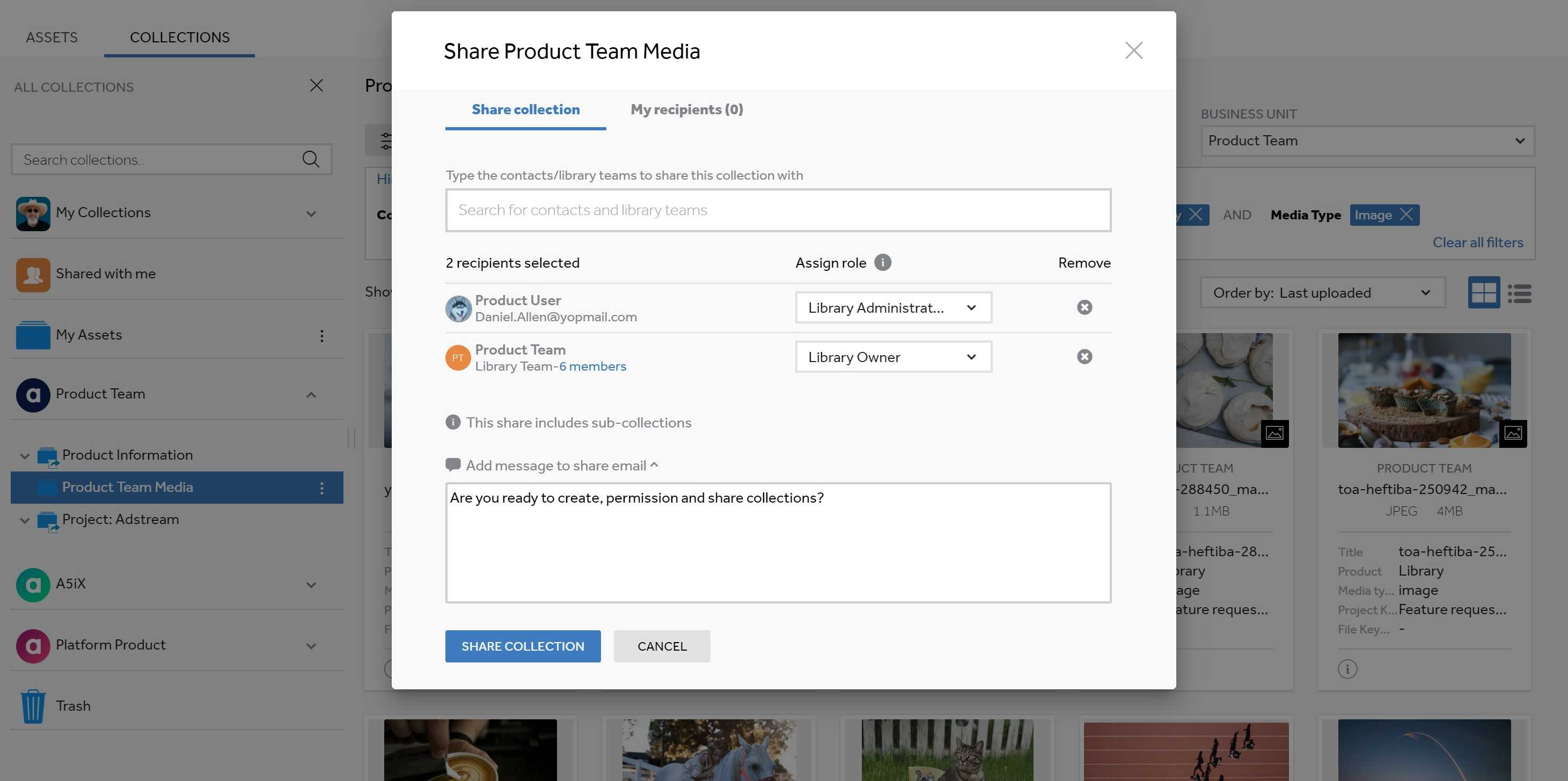The height and width of the screenshot is (781, 1568).
Task: Open role dropdown for Product Team
Action: [x=893, y=357]
